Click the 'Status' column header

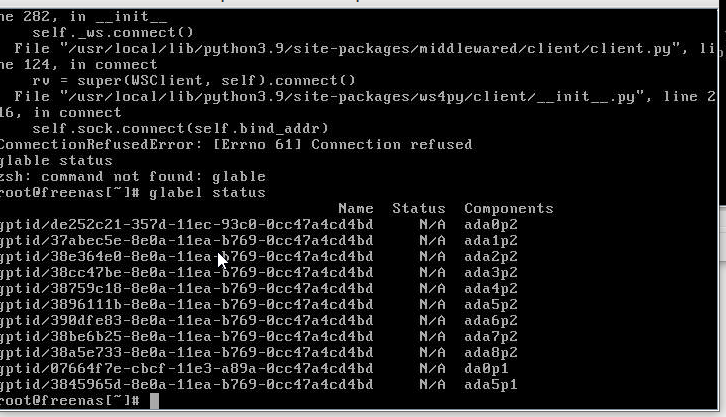(419, 208)
